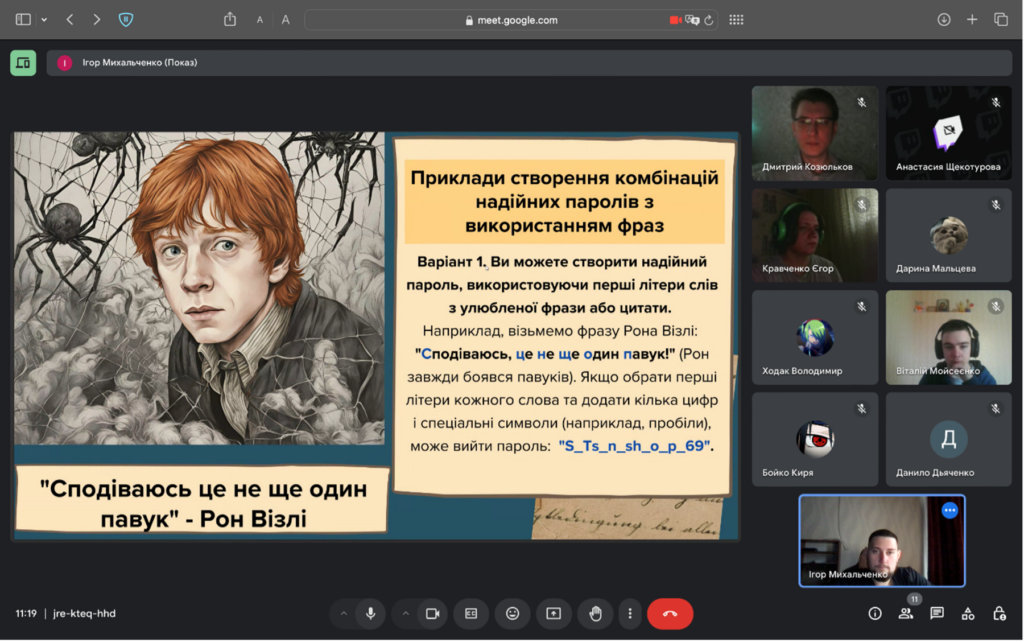Open meeting details info panel
Viewport: 1024px width, 642px height.
click(x=874, y=613)
